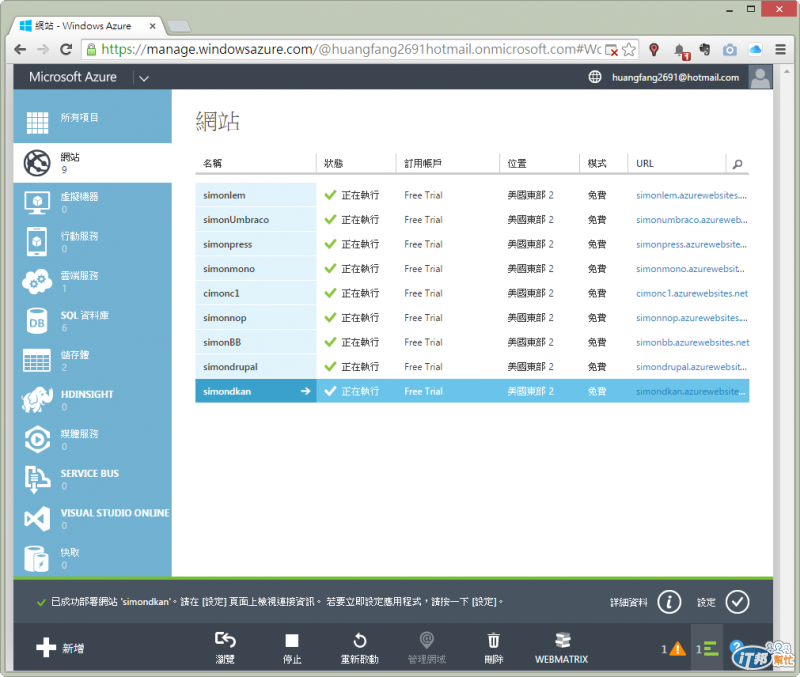Bookmark page with the star icon
Screen dimensions: 800x677
click(629, 49)
